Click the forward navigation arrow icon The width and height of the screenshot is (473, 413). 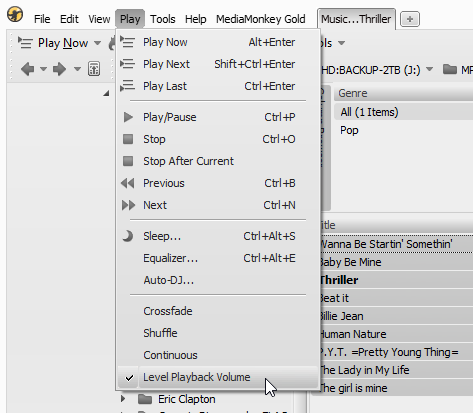[x=59, y=69]
